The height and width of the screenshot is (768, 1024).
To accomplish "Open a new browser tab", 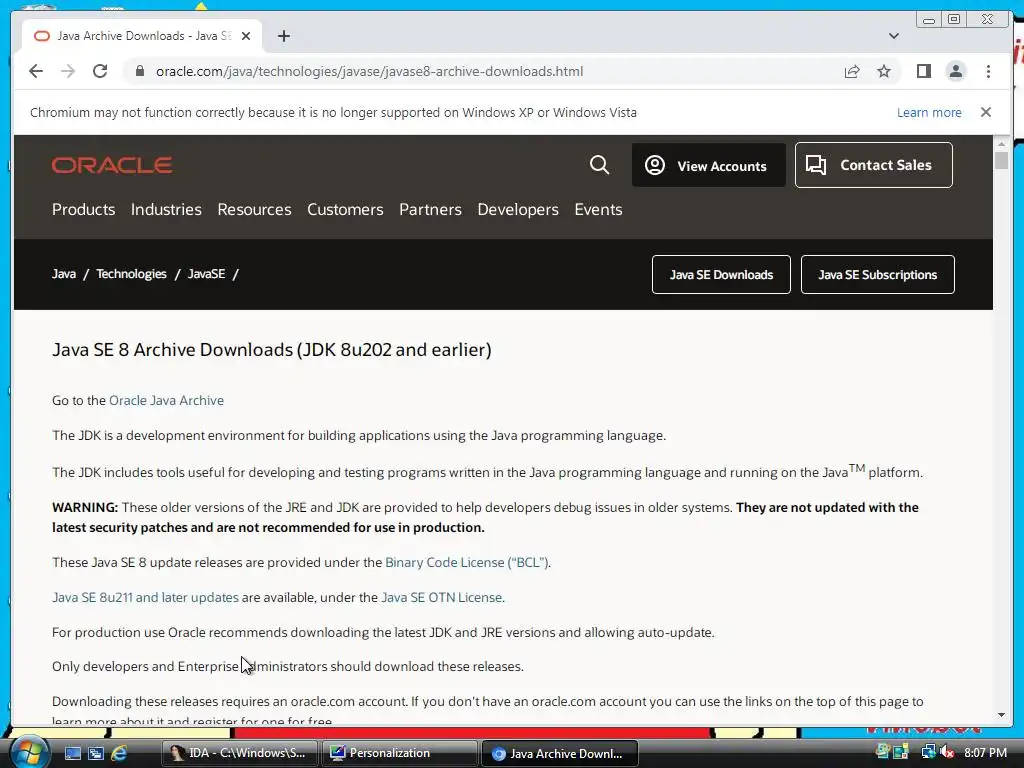I will pos(283,36).
